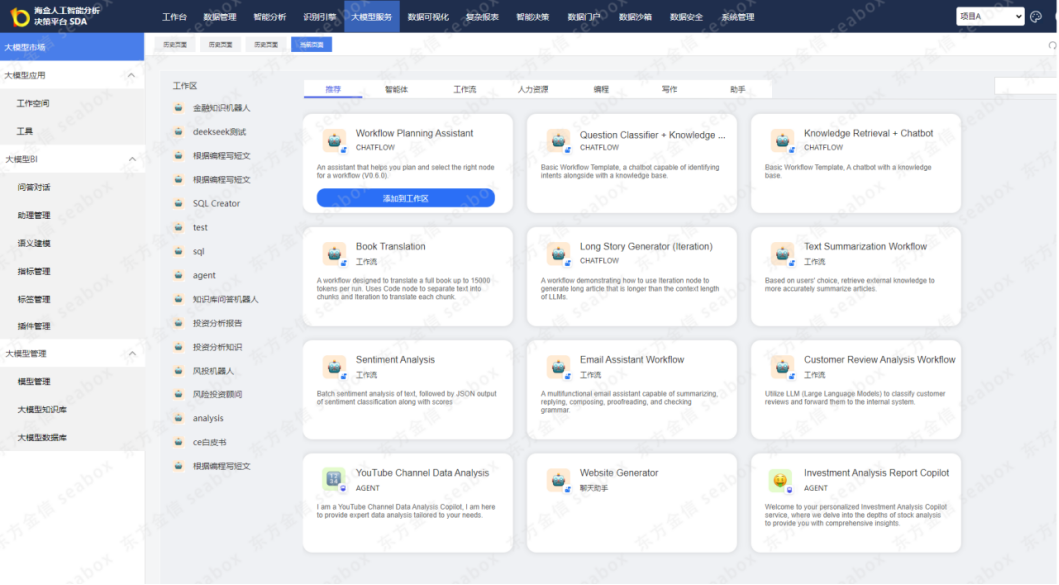
Task: Click the Workflow Planning Assistant robot icon
Action: pyautogui.click(x=334, y=141)
